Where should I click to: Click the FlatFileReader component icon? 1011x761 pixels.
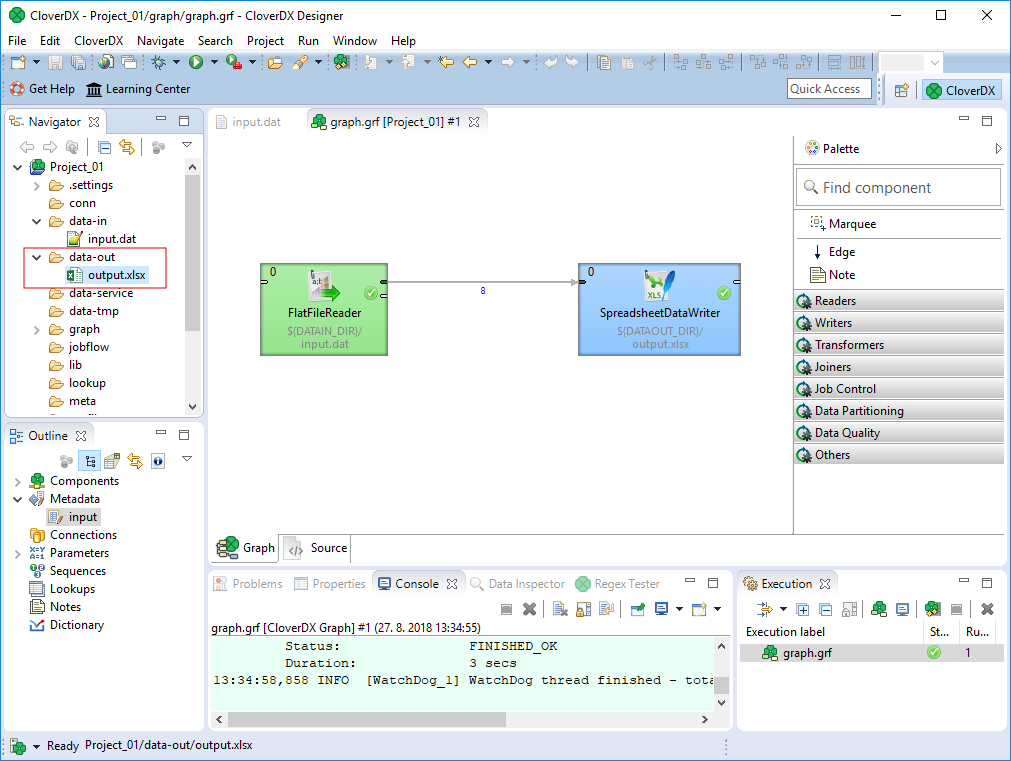pos(324,287)
